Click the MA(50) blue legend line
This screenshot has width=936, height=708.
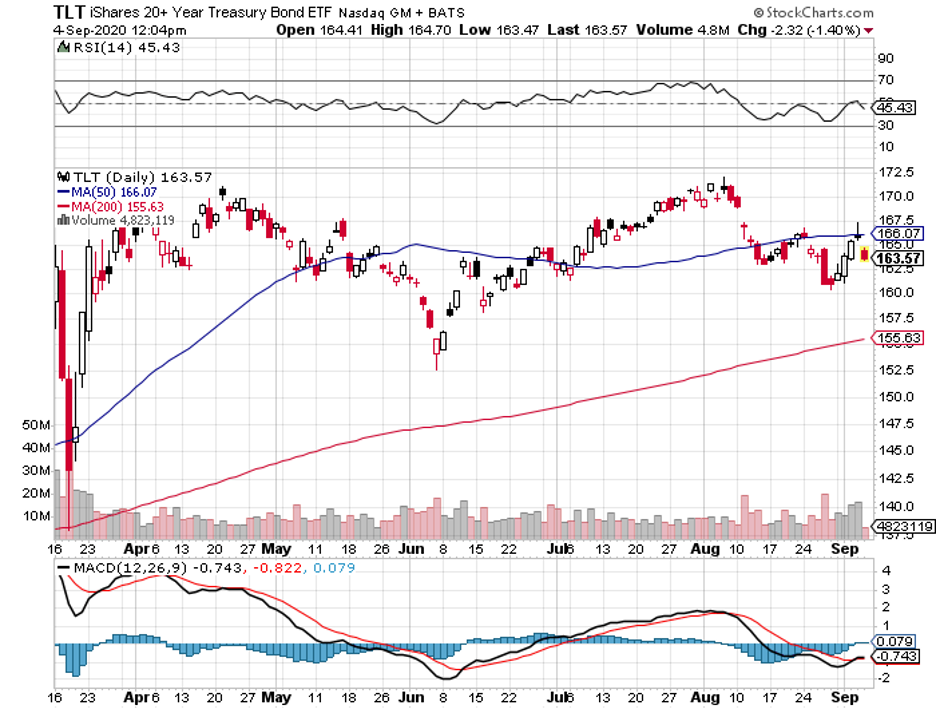click(63, 192)
